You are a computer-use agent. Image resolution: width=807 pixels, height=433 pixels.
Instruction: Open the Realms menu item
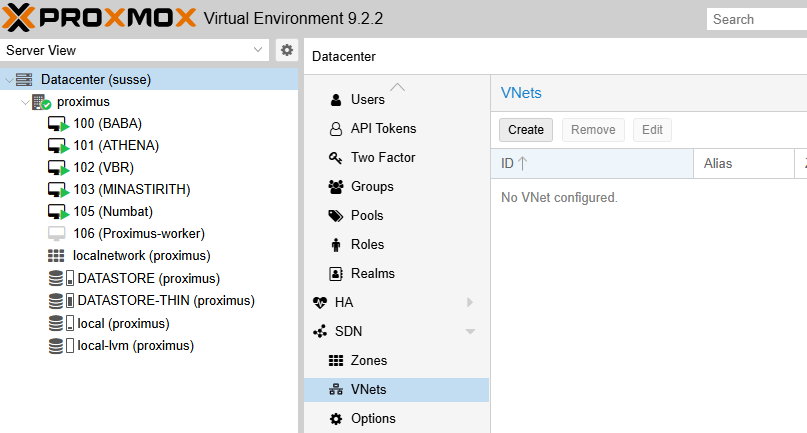pos(396,273)
